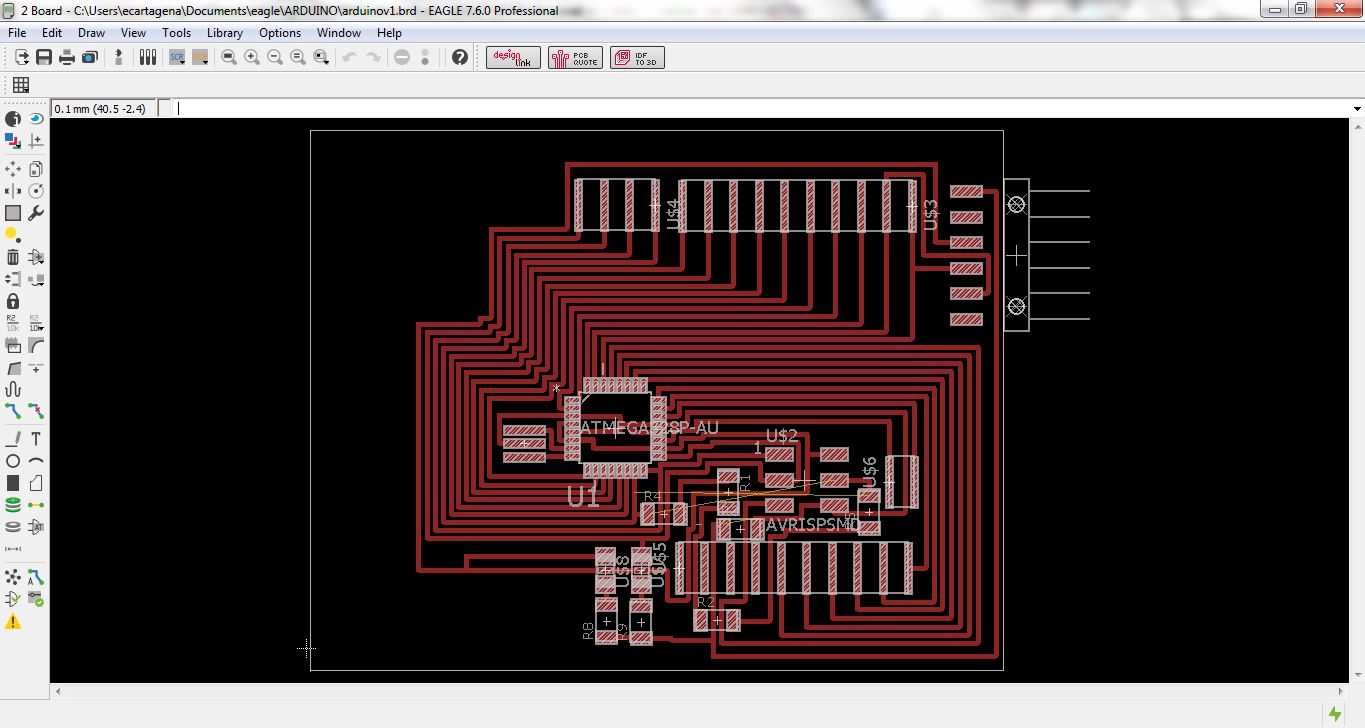
Task: Click the IDF to 3D button
Action: tap(636, 58)
